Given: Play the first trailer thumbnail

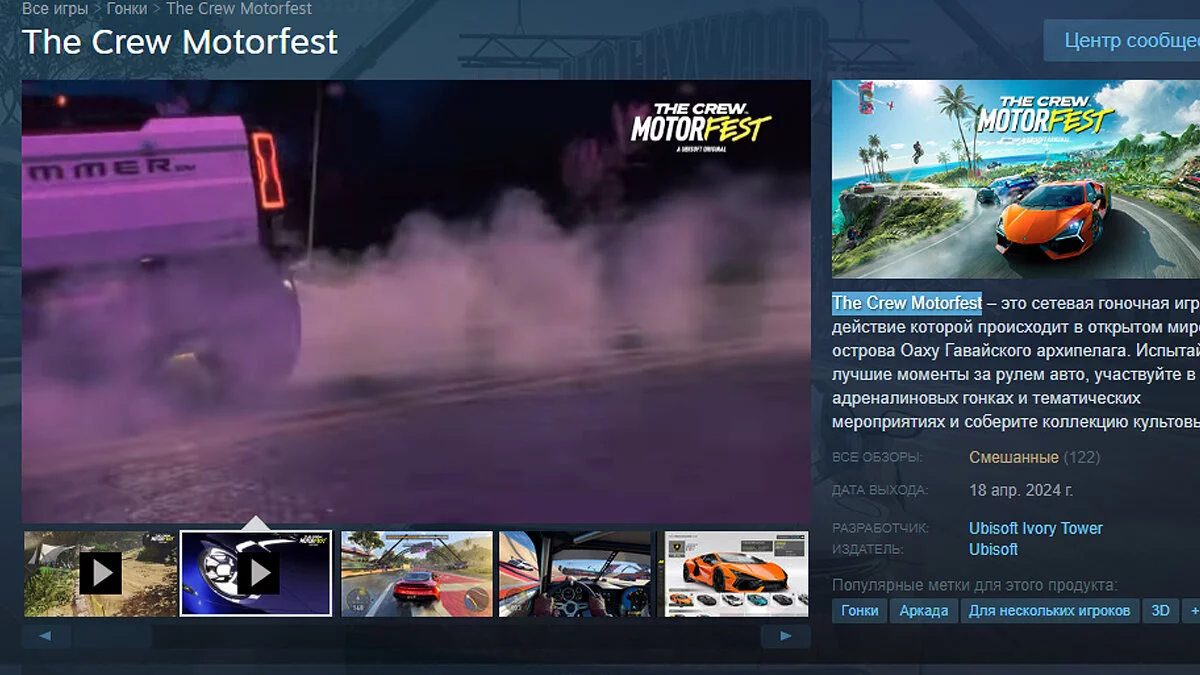Looking at the screenshot, I should point(100,573).
